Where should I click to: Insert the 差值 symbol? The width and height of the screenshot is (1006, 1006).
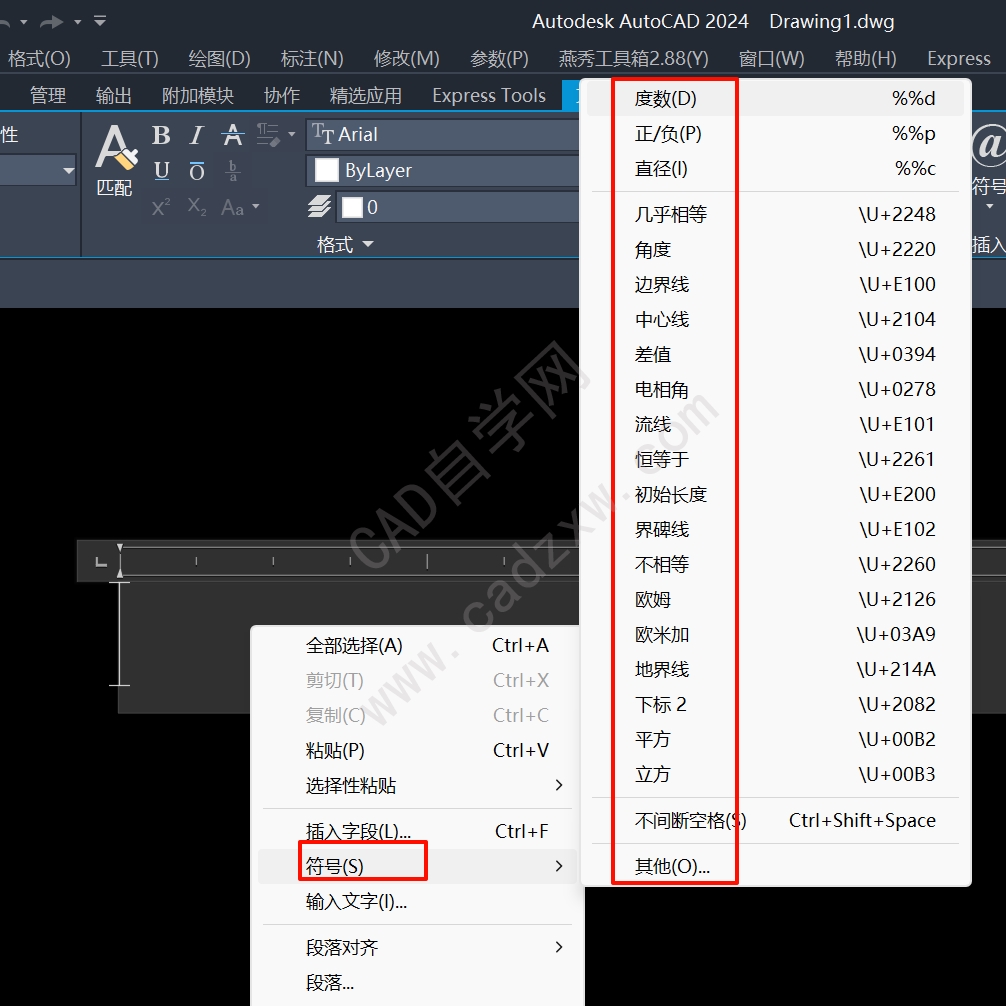point(775,354)
